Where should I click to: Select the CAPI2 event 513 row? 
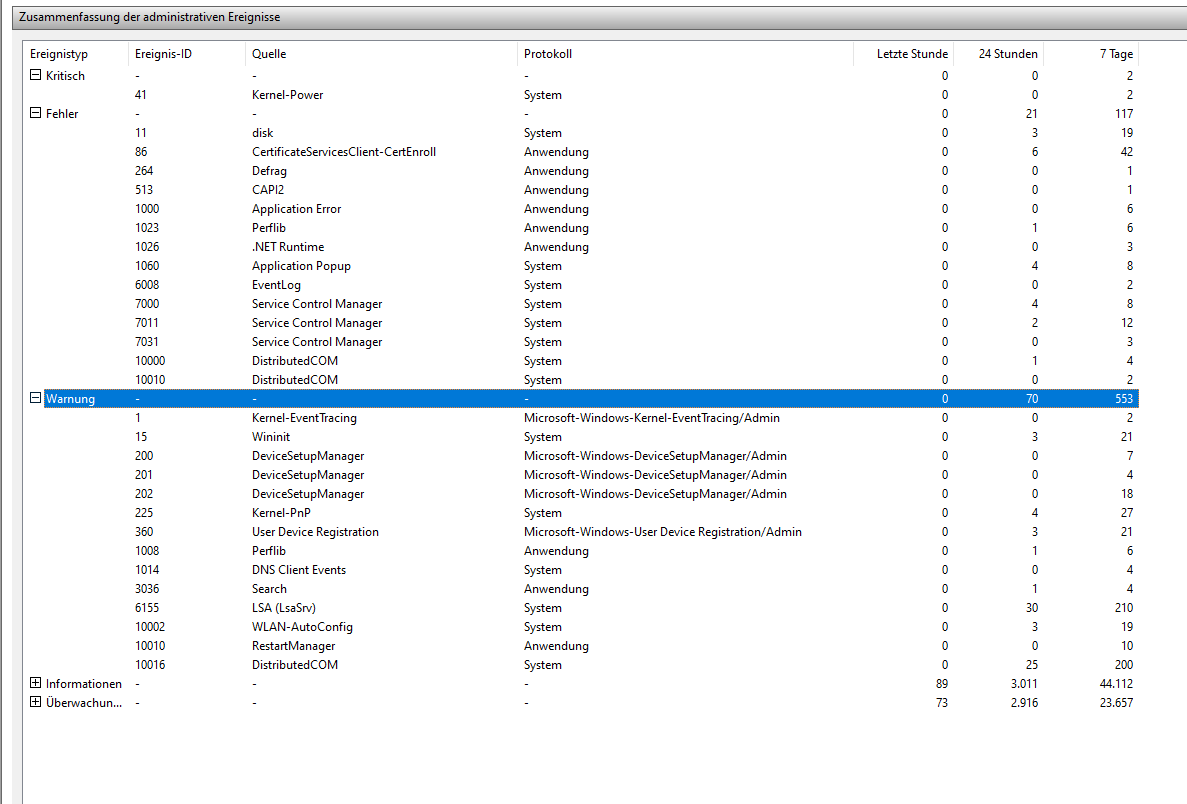[x=581, y=189]
